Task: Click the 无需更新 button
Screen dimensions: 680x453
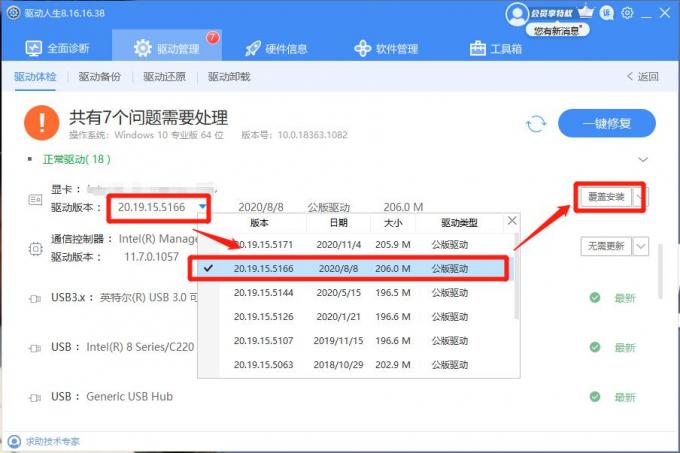Action: [x=606, y=246]
